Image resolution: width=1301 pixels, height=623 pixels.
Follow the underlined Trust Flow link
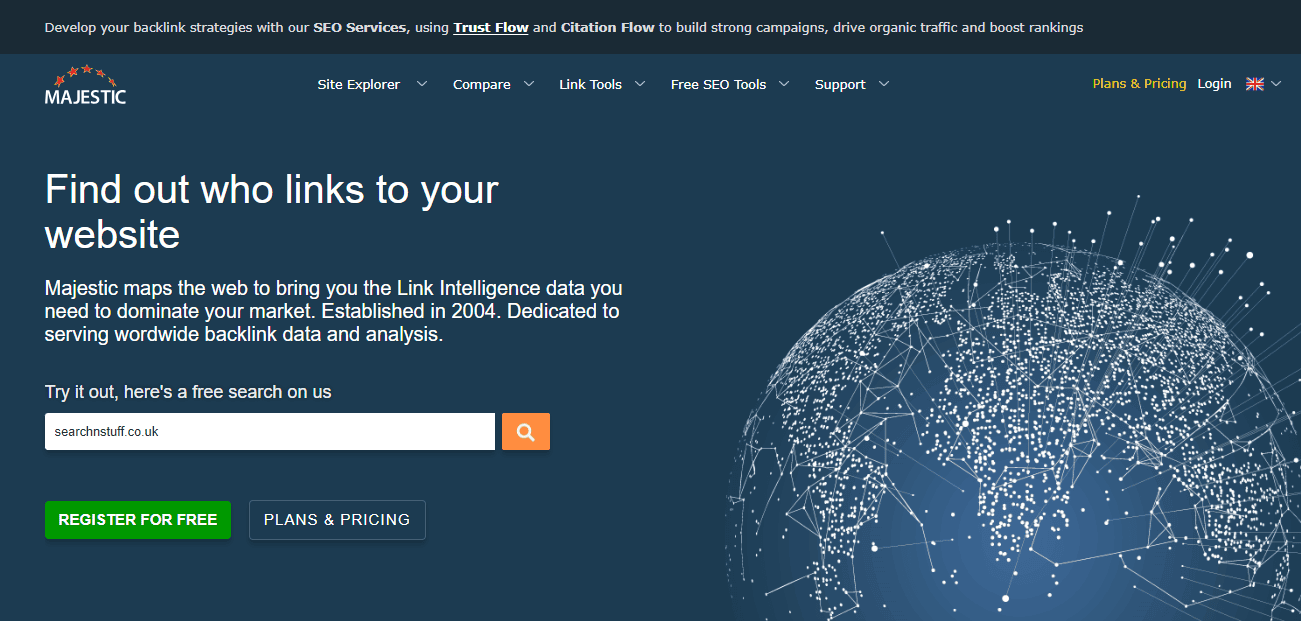[x=490, y=27]
